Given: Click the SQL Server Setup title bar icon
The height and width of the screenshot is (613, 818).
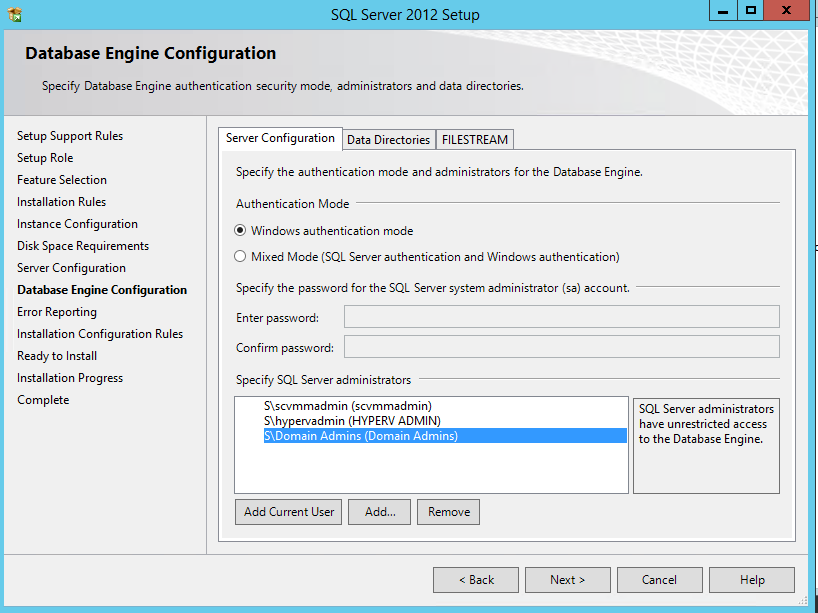Looking at the screenshot, I should pos(15,15).
